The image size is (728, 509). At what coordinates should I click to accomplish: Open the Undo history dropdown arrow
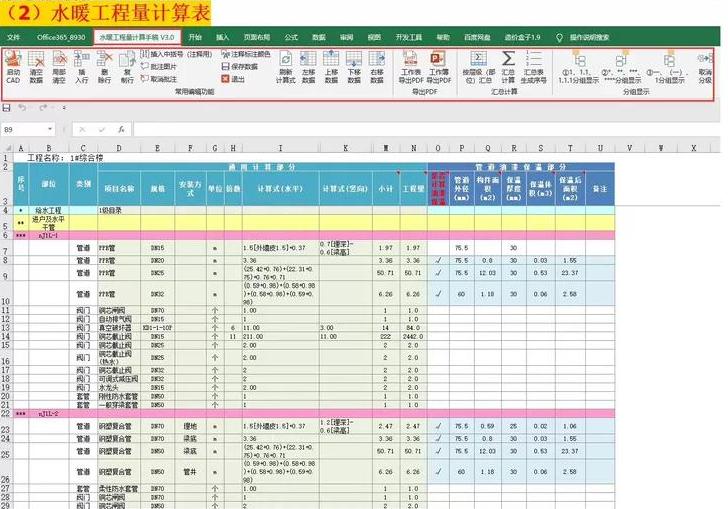tap(31, 107)
